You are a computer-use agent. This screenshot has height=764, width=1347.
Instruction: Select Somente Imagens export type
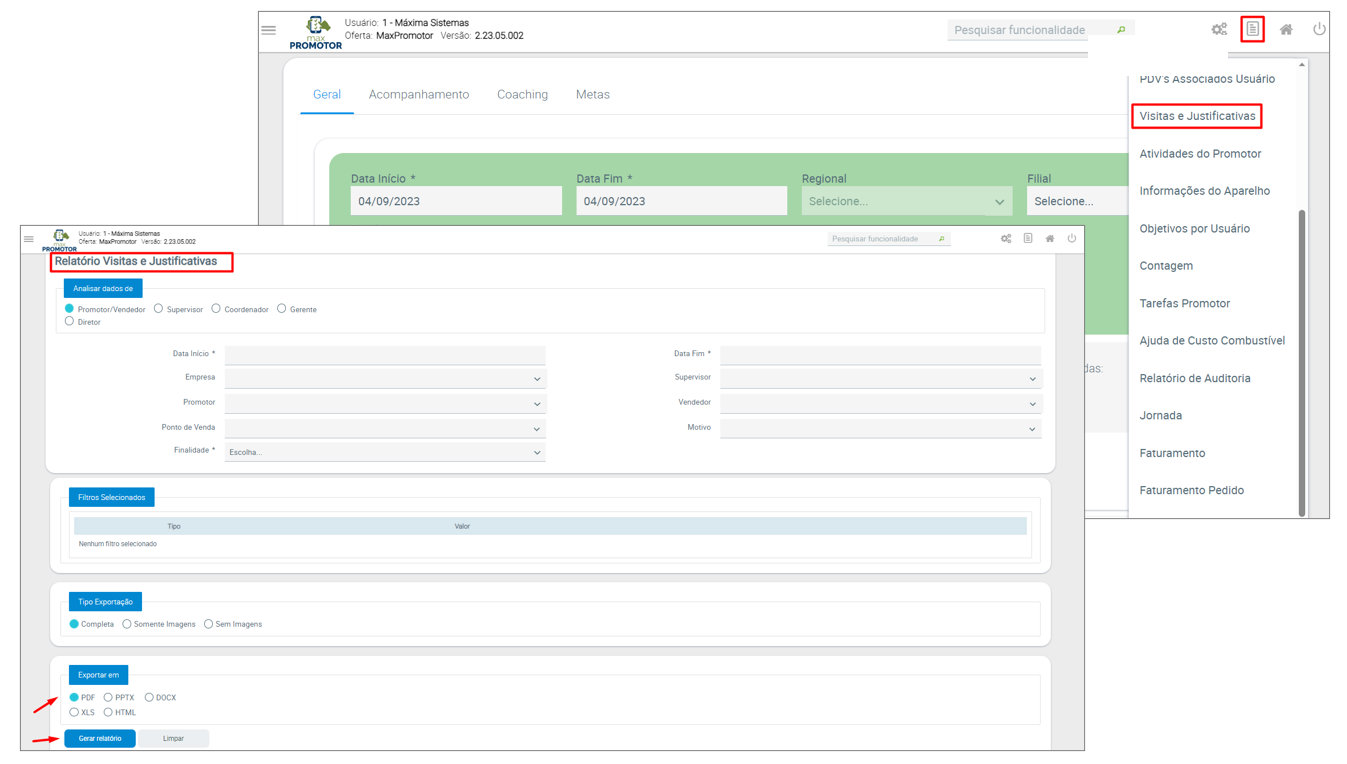(x=127, y=624)
